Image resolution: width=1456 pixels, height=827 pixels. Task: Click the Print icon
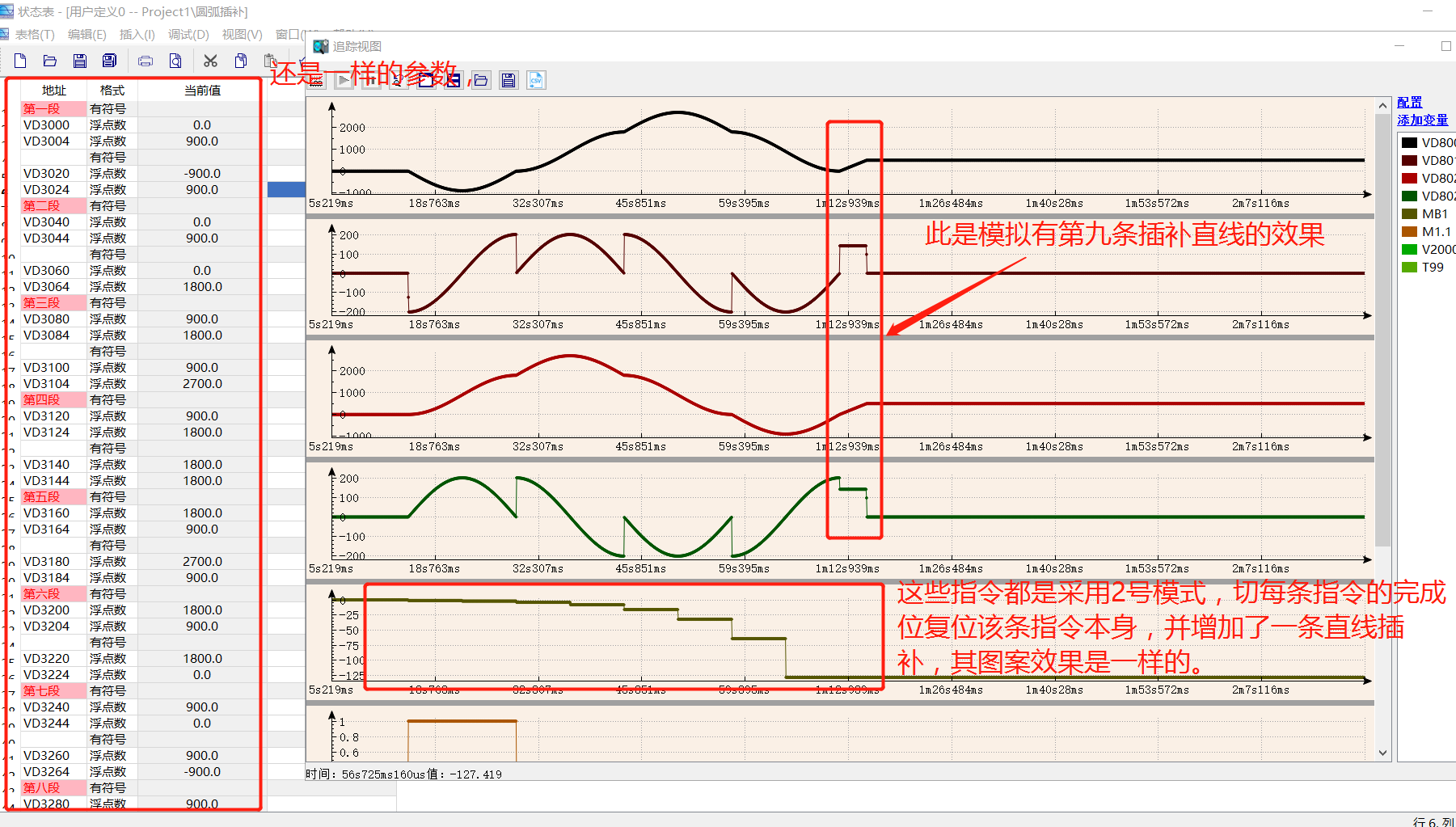point(146,61)
